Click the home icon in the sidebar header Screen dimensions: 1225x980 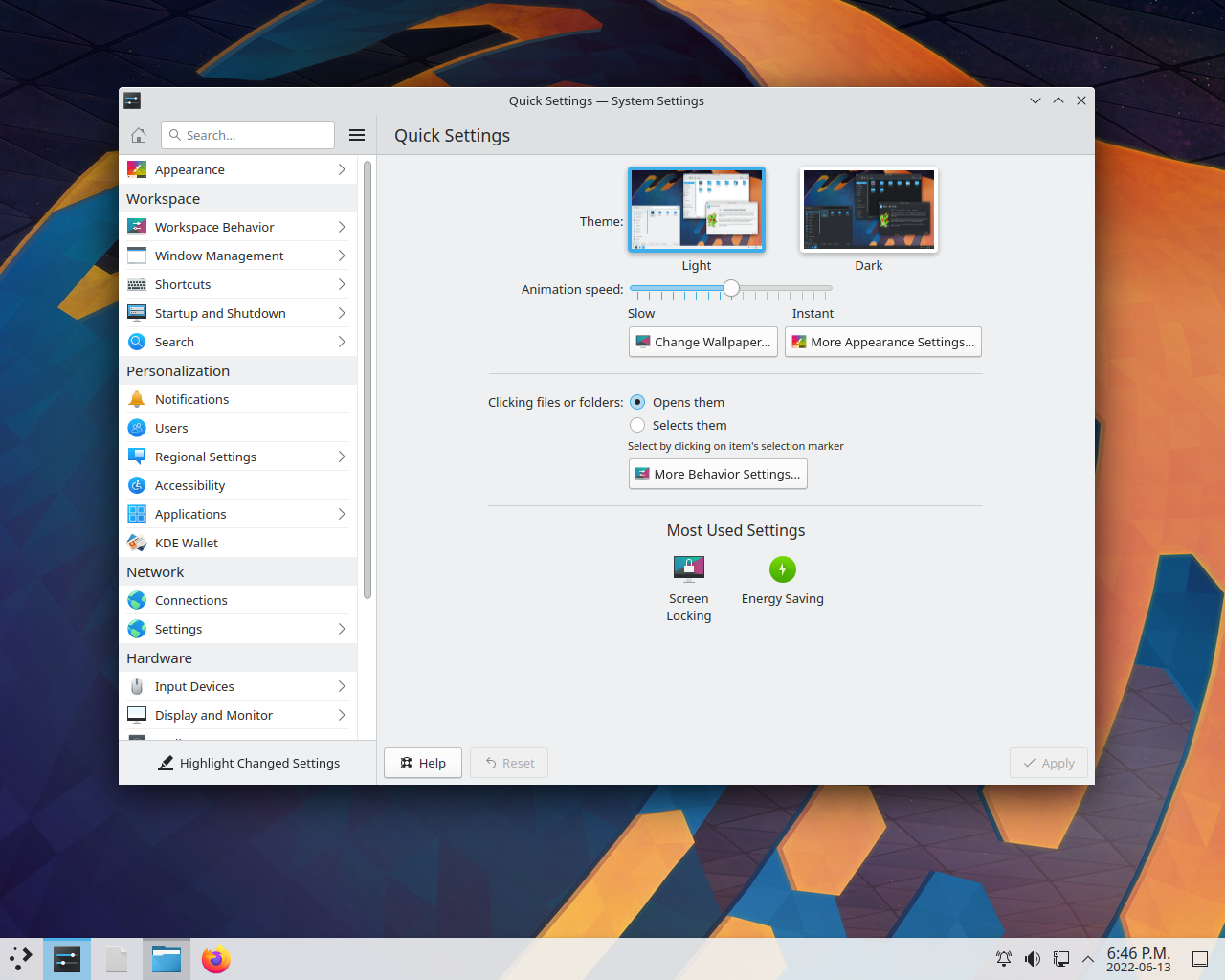pyautogui.click(x=139, y=135)
